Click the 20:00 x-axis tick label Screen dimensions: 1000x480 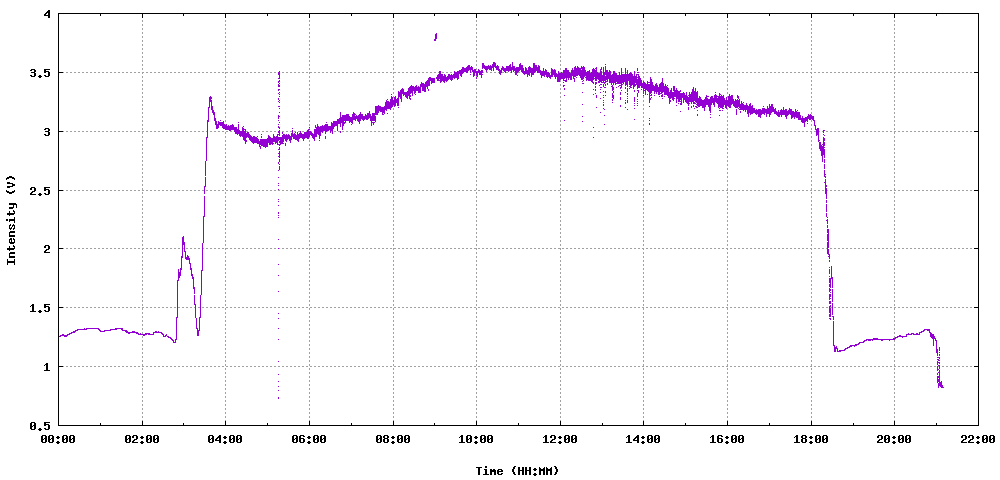click(x=894, y=439)
